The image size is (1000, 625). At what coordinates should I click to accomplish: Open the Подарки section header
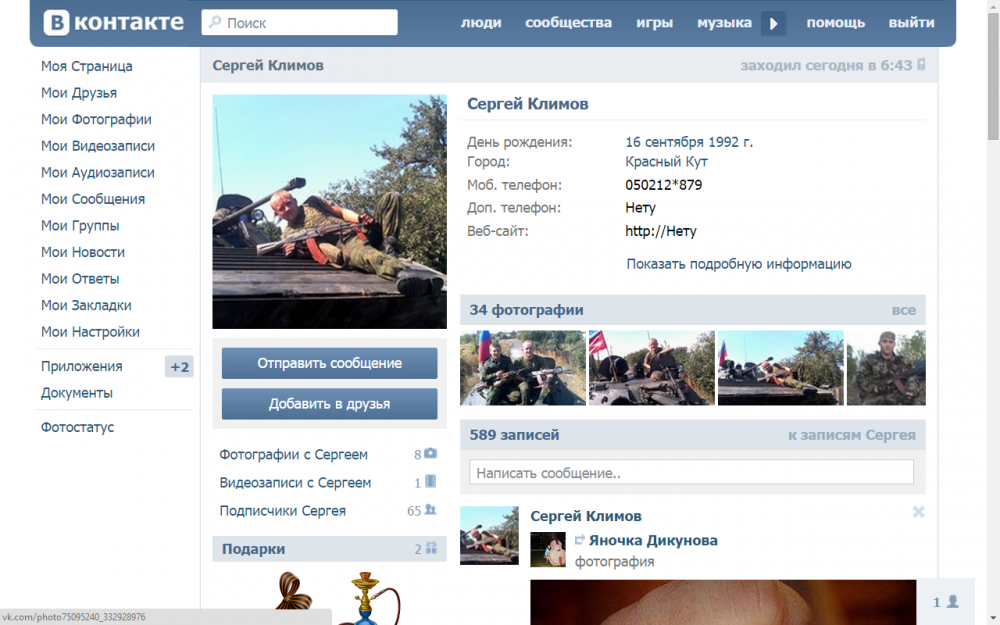coord(330,548)
